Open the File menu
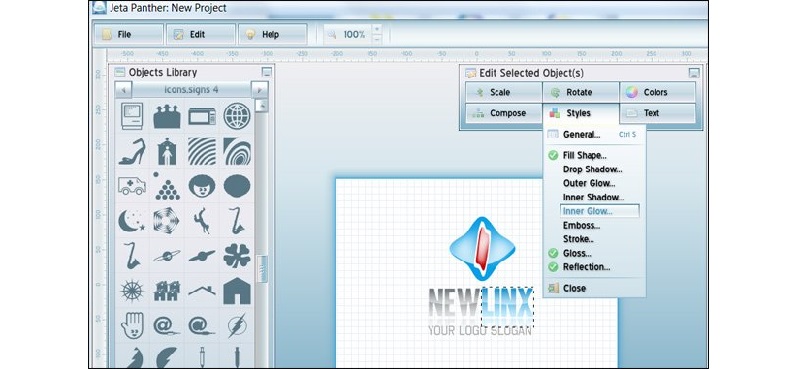 click(x=129, y=34)
